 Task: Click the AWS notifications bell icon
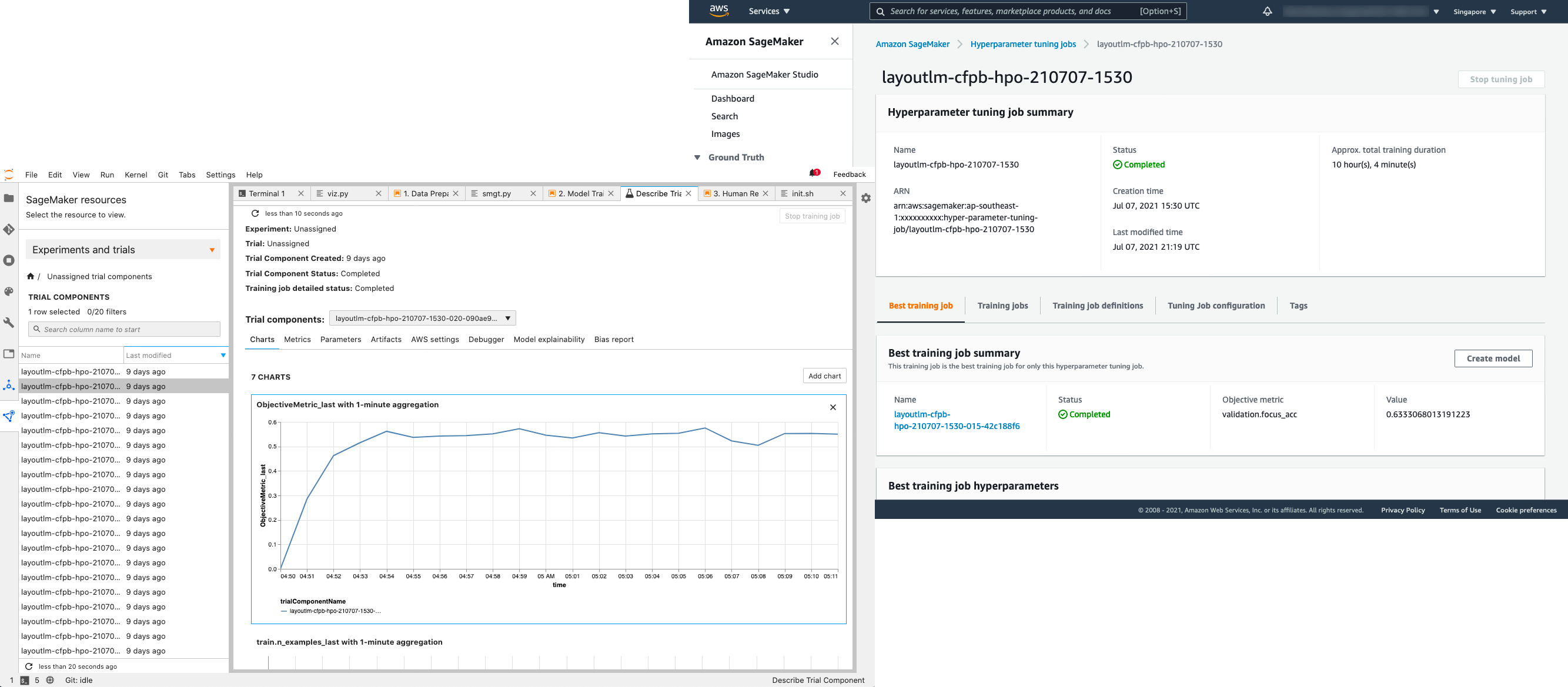[1267, 12]
